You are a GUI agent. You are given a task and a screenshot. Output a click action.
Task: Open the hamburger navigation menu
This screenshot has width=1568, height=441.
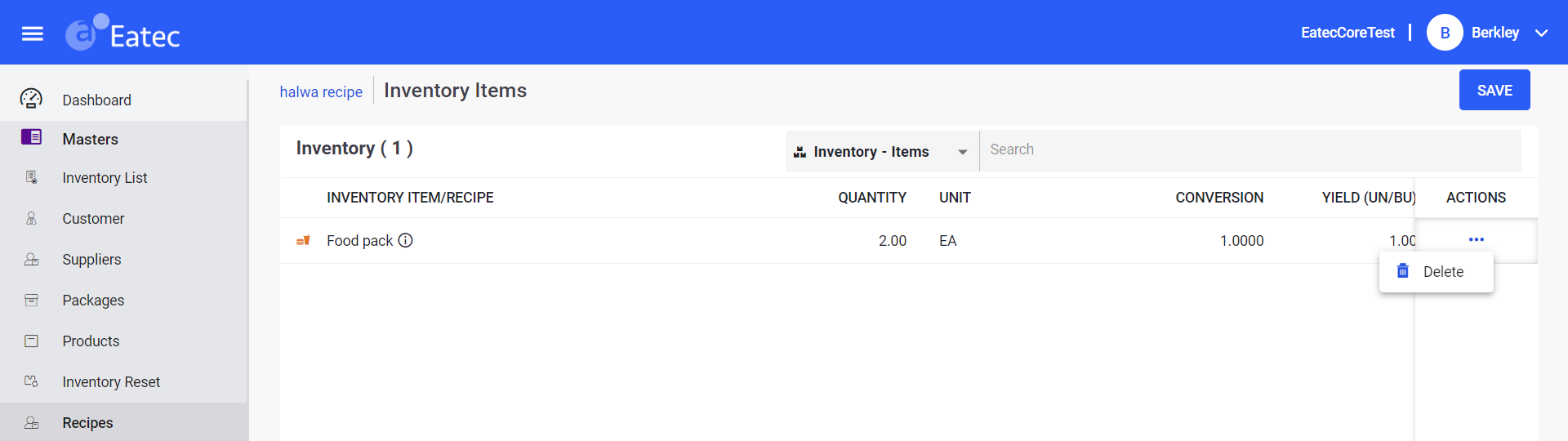coord(33,33)
